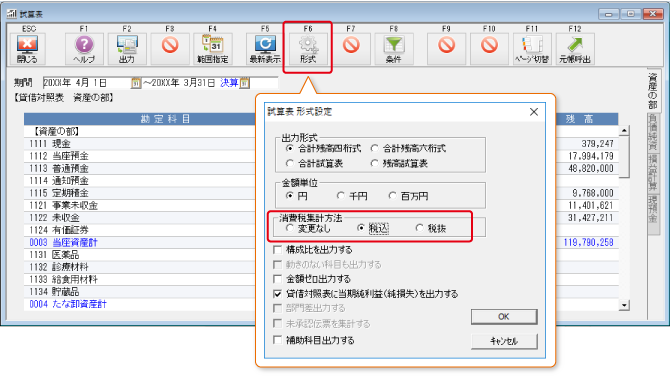Choose 円 as the amount unit
Image resolution: width=671 pixels, height=376 pixels.
click(290, 196)
